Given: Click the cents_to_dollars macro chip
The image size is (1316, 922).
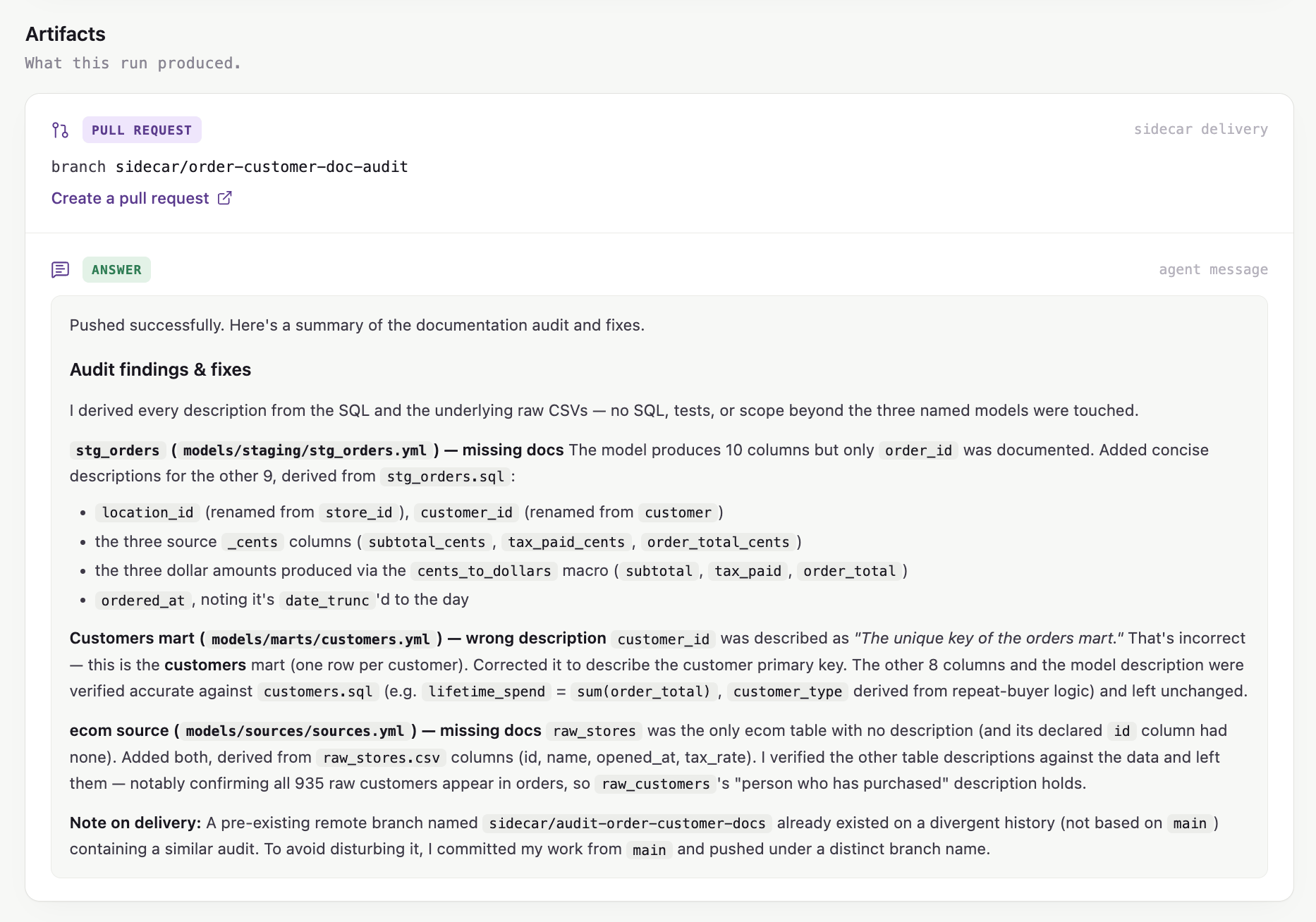Looking at the screenshot, I should (x=484, y=571).
